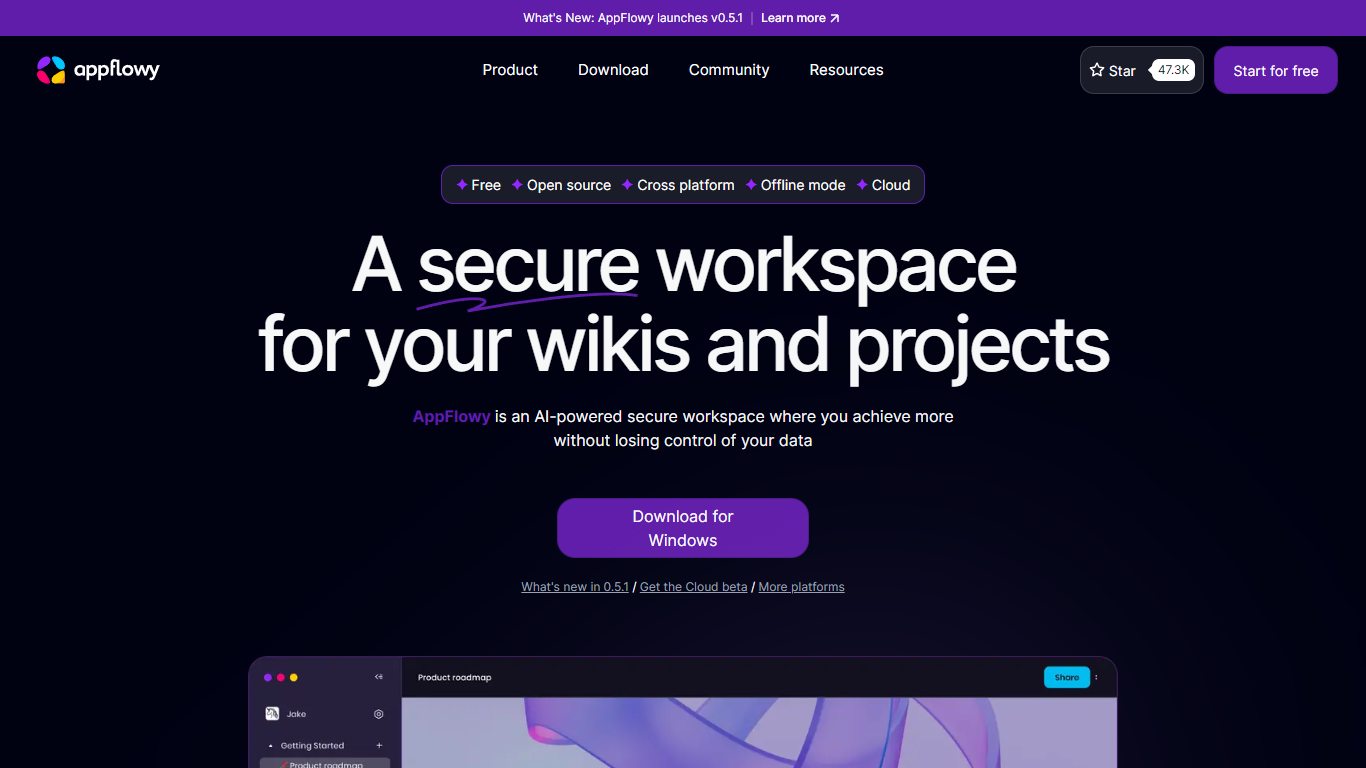The height and width of the screenshot is (768, 1366).
Task: Click the collapse sidebar icon in the app preview
Action: pyautogui.click(x=379, y=677)
